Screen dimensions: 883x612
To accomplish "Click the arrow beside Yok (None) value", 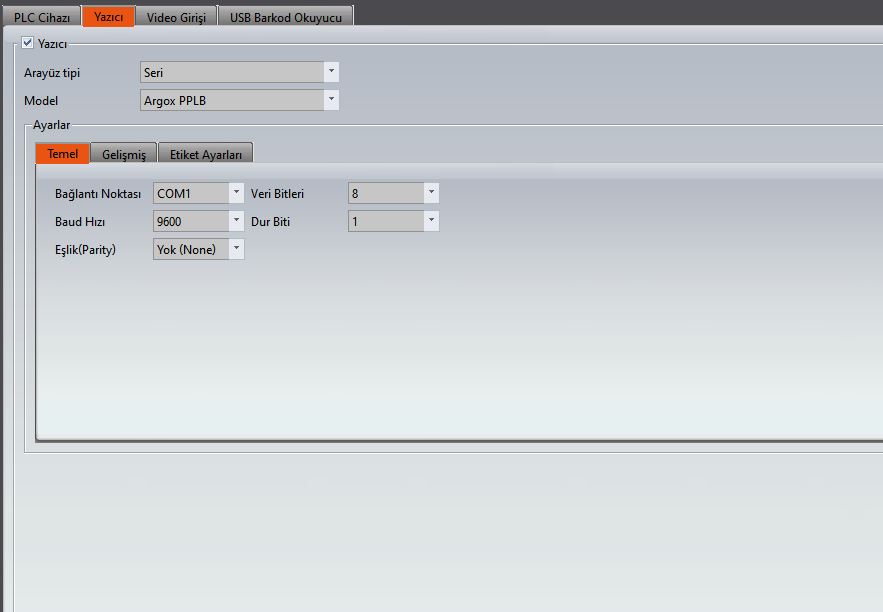I will [x=236, y=249].
